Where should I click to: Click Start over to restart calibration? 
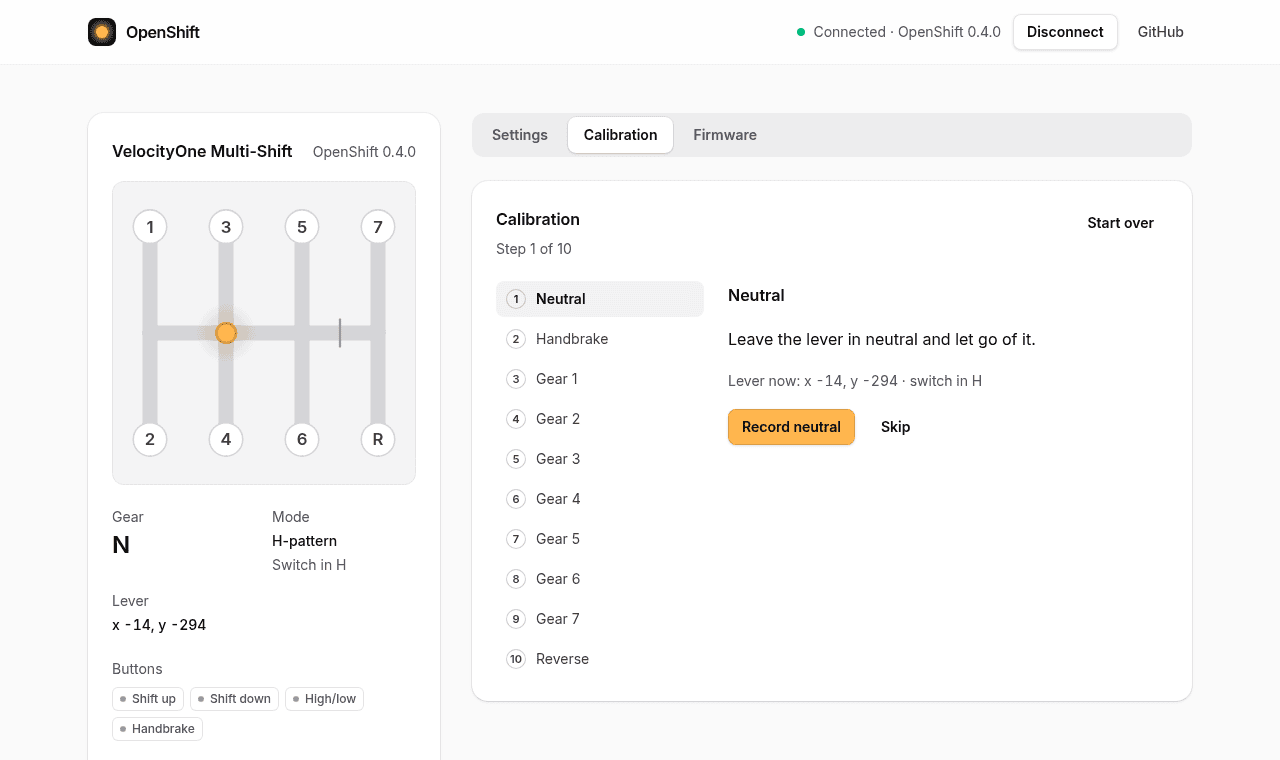point(1121,223)
